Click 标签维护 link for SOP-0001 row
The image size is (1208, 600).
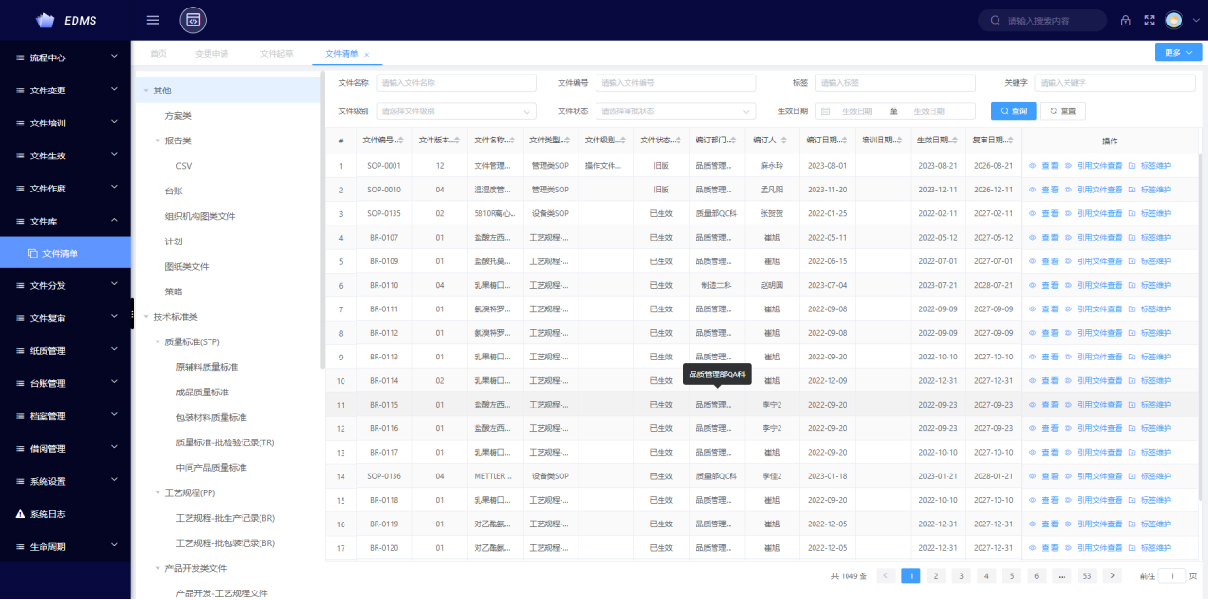(x=1150, y=166)
